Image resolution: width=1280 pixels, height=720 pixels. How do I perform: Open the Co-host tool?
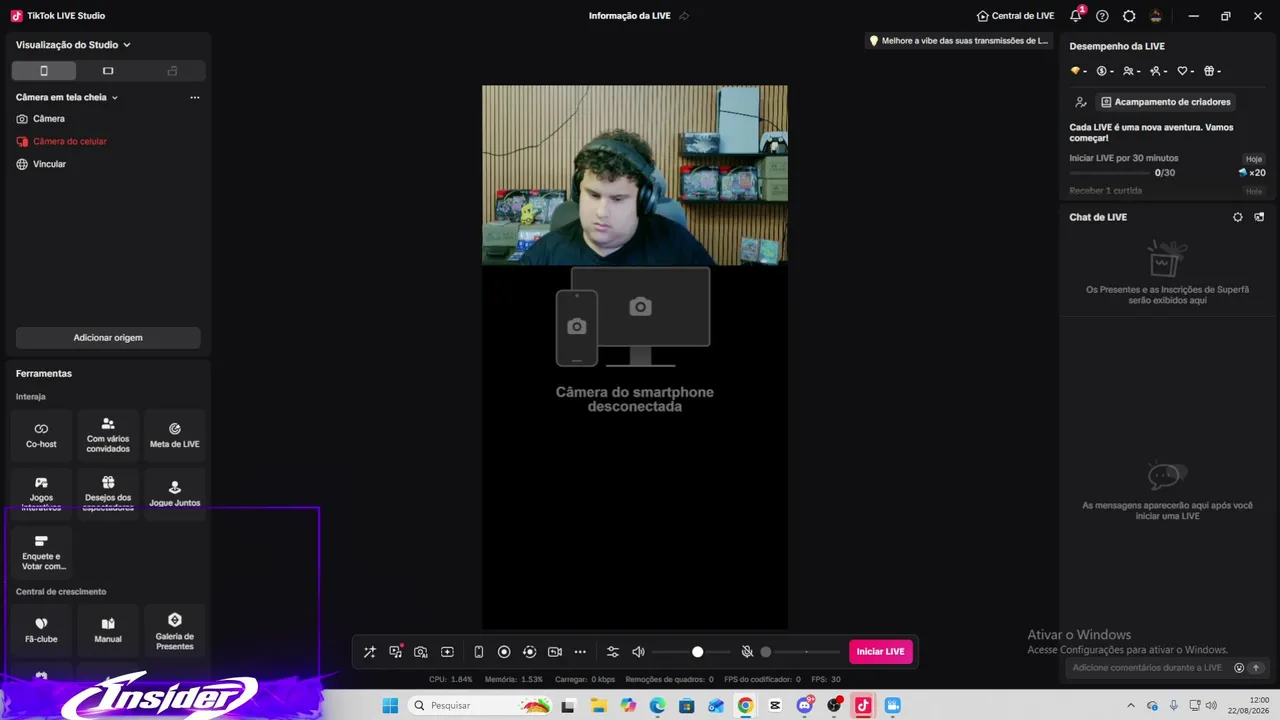[x=41, y=435]
